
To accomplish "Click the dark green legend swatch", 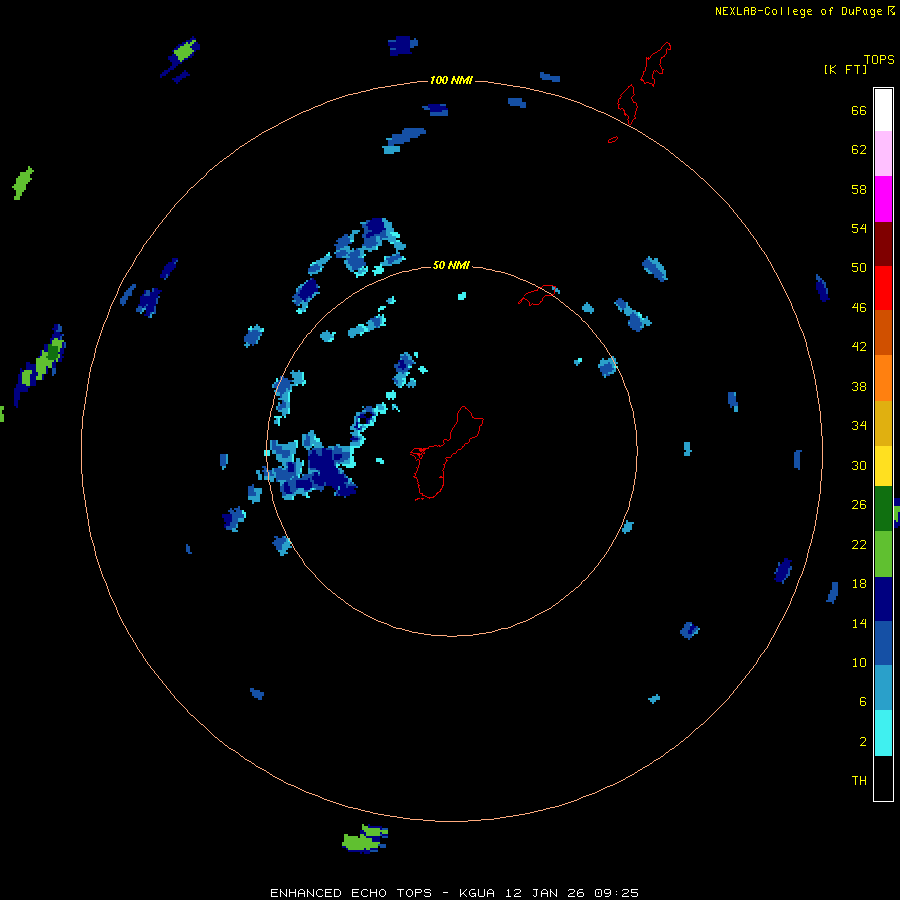I will [883, 509].
